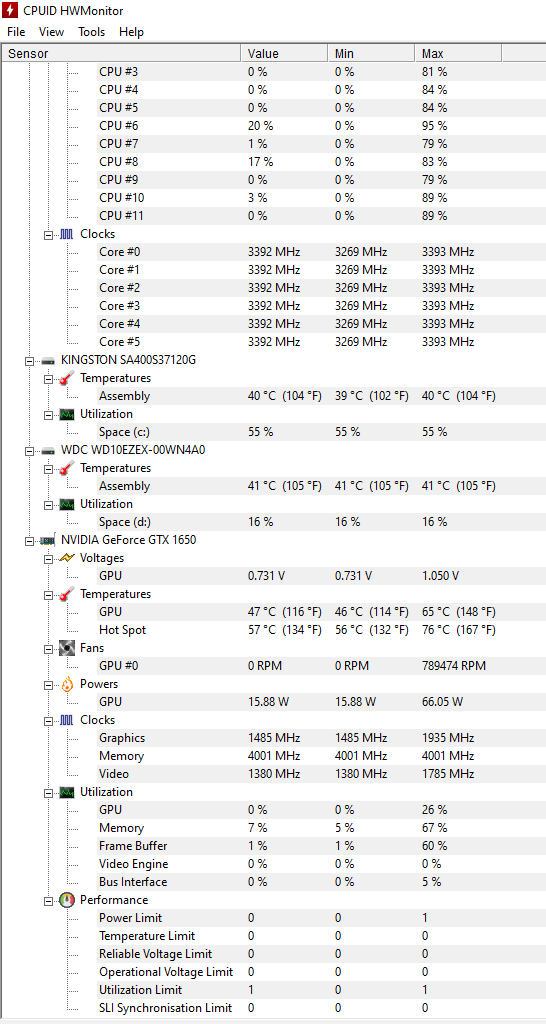Click the GPU Temperatures thermometer icon
This screenshot has height=1024, width=546.
click(67, 594)
